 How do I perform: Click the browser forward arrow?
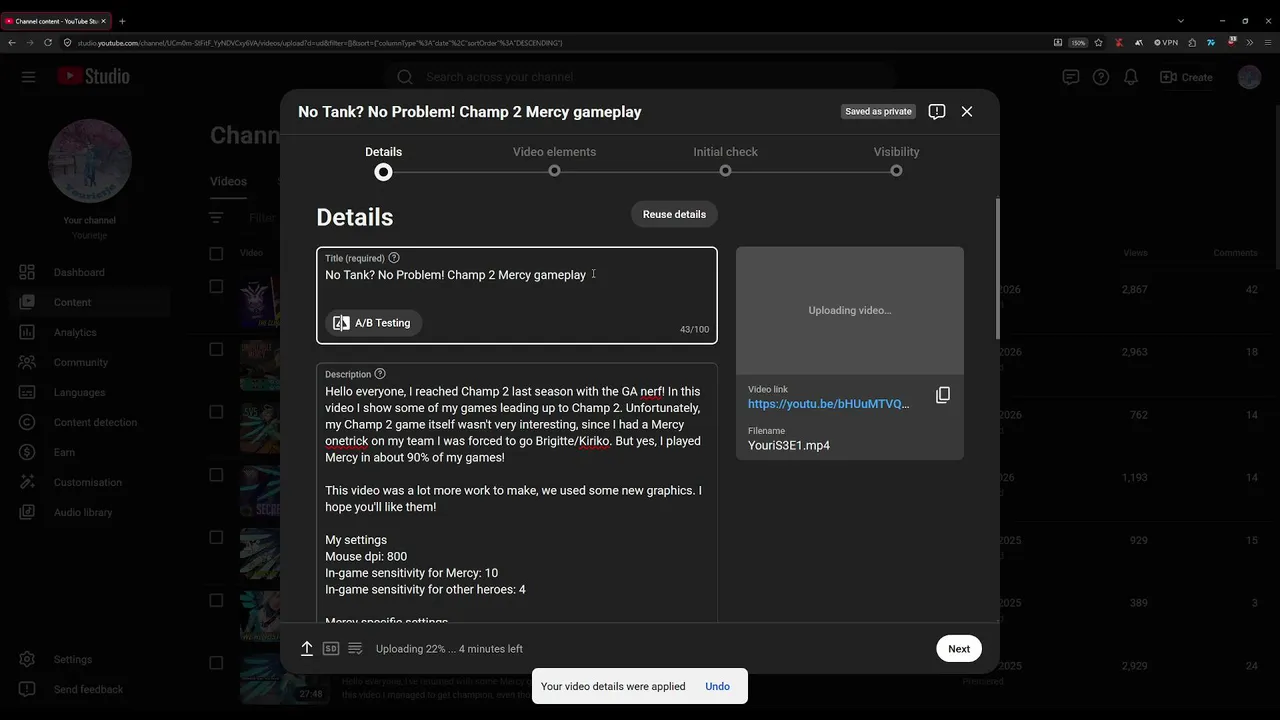point(30,43)
